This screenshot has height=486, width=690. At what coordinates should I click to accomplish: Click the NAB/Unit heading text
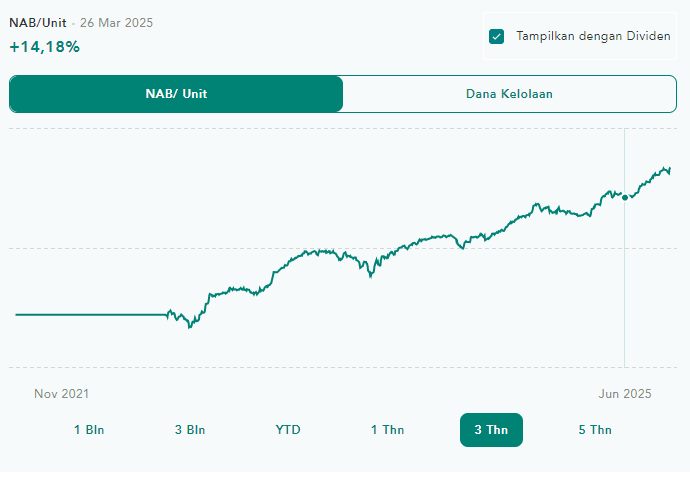coord(38,22)
